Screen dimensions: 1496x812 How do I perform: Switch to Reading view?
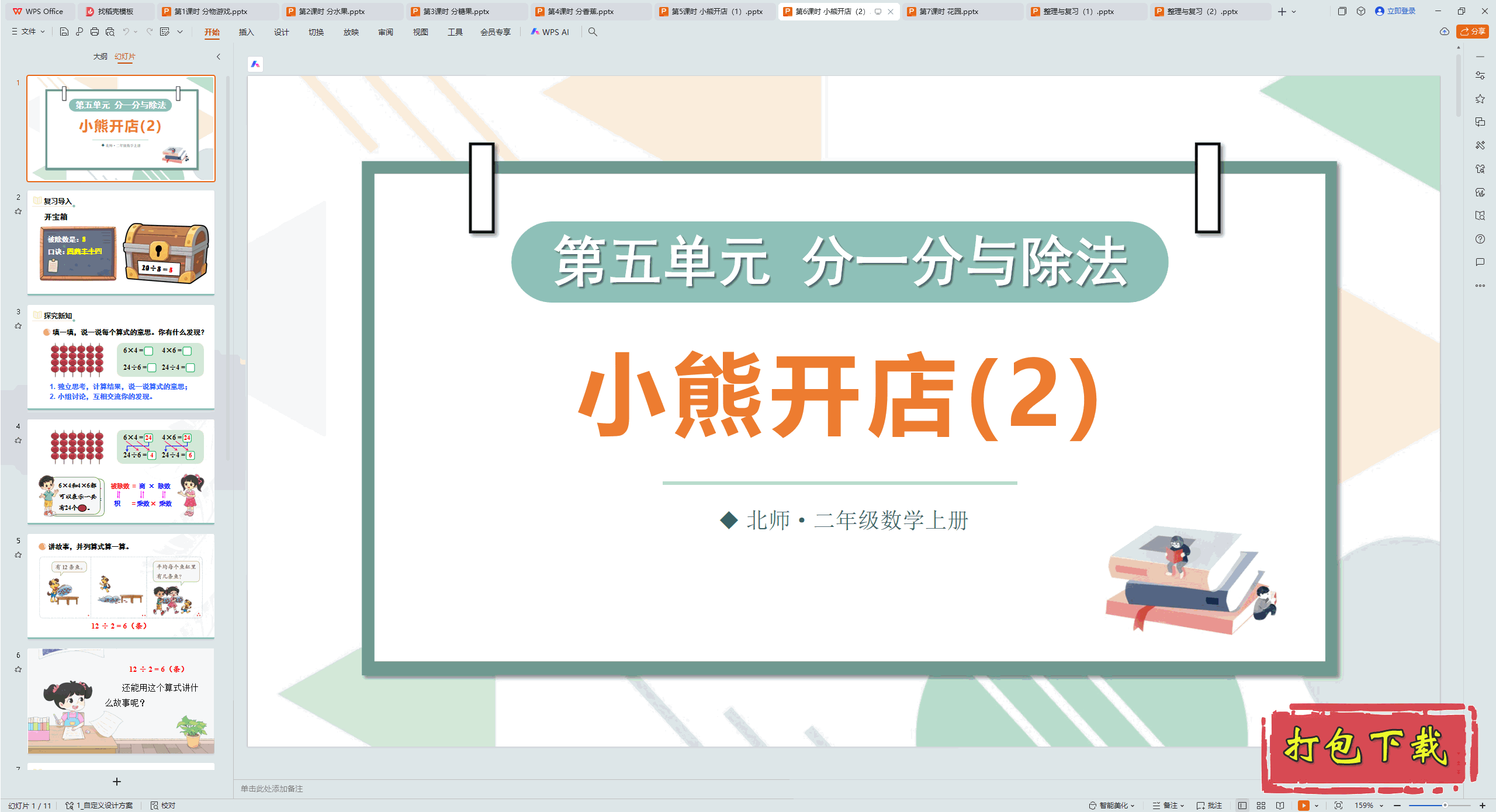1280,806
